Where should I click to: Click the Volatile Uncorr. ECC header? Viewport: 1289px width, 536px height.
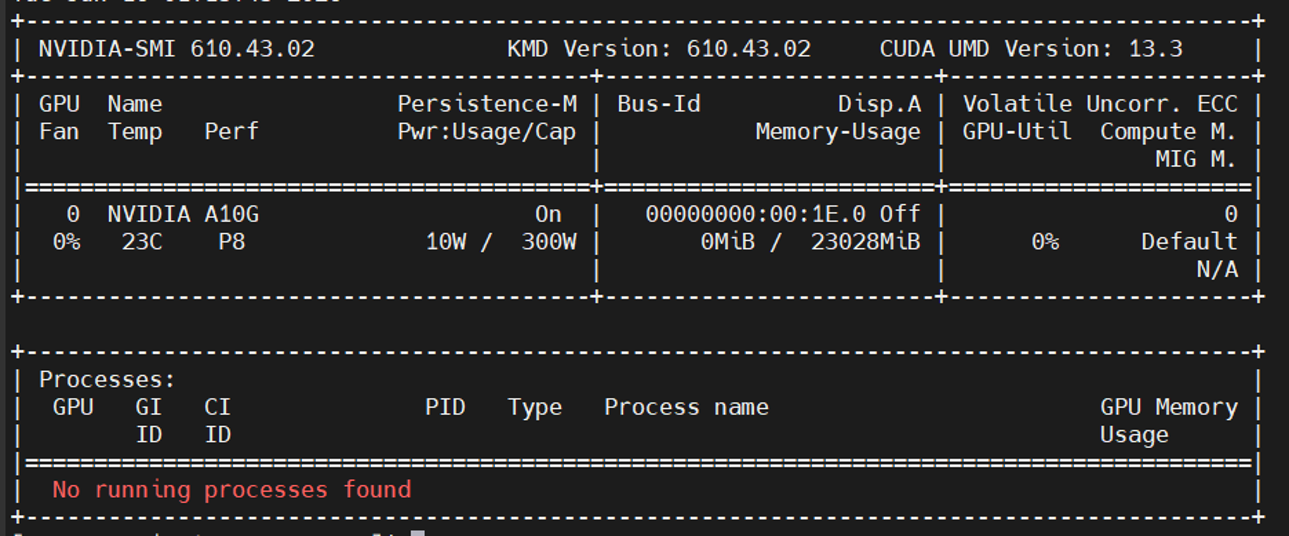(1100, 104)
